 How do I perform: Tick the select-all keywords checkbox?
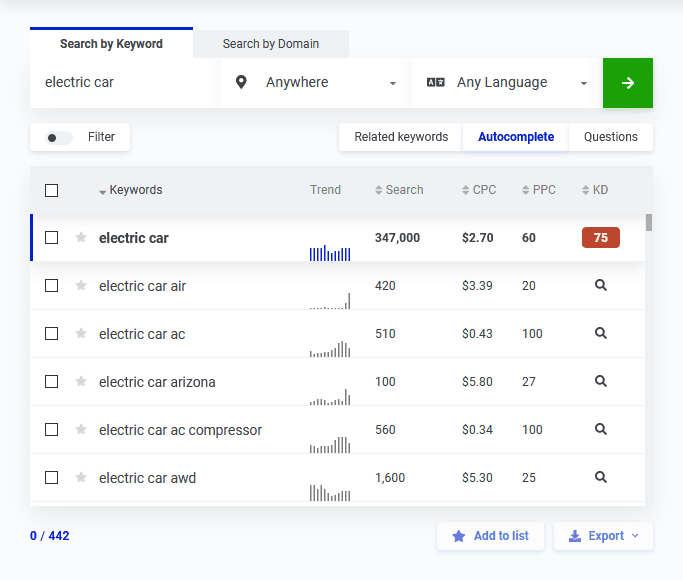tap(51, 190)
